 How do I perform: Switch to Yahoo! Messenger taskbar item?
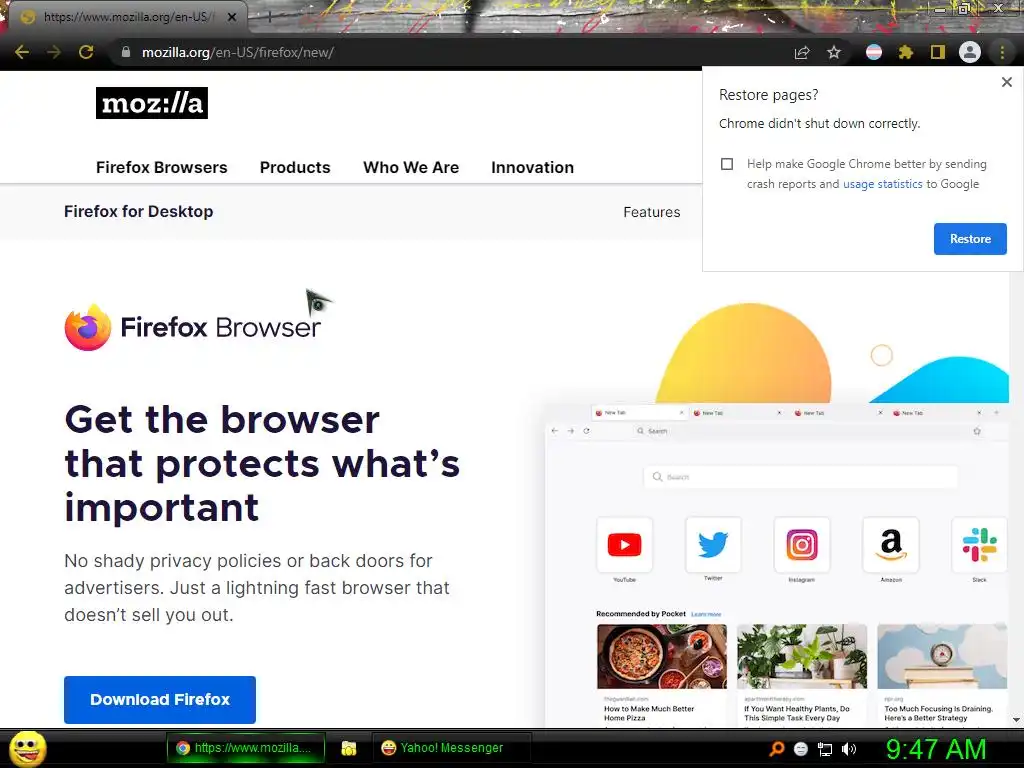click(451, 748)
